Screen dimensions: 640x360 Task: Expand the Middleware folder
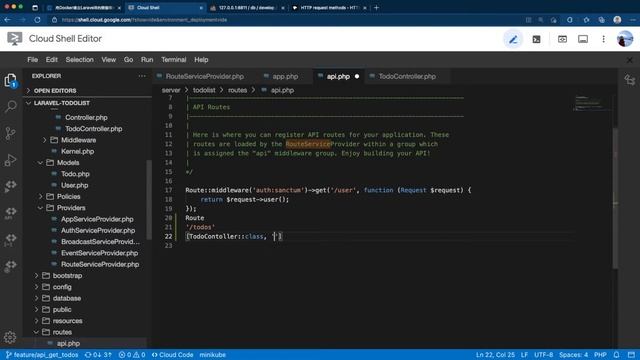pos(78,140)
